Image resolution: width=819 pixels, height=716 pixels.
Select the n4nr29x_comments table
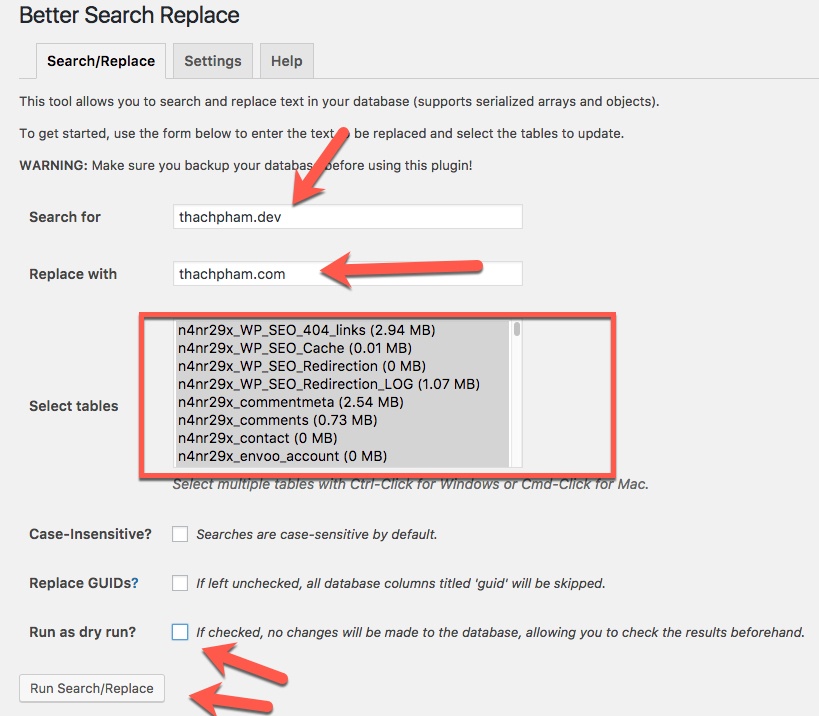point(277,420)
